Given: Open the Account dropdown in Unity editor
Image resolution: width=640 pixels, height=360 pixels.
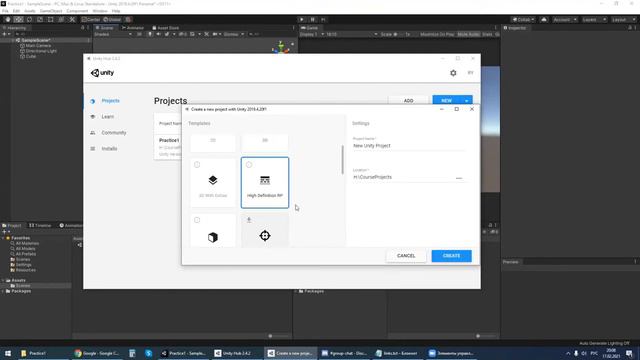Looking at the screenshot, I should [565, 20].
